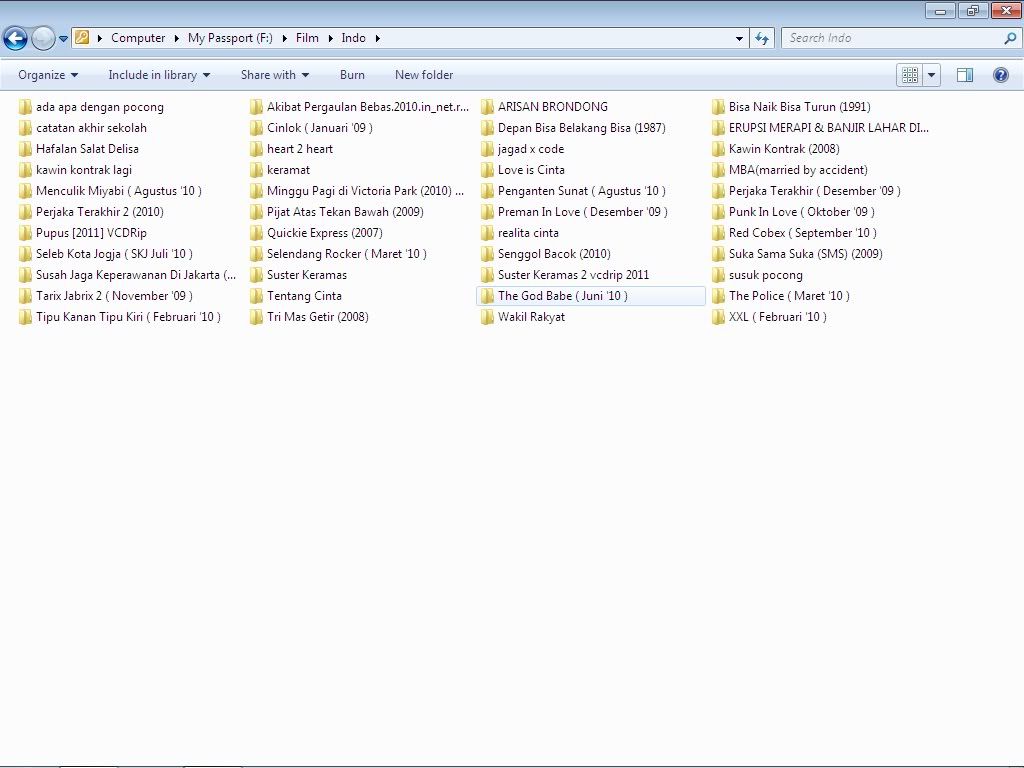Select folder icon of catatan akhir sekolah

(25, 128)
